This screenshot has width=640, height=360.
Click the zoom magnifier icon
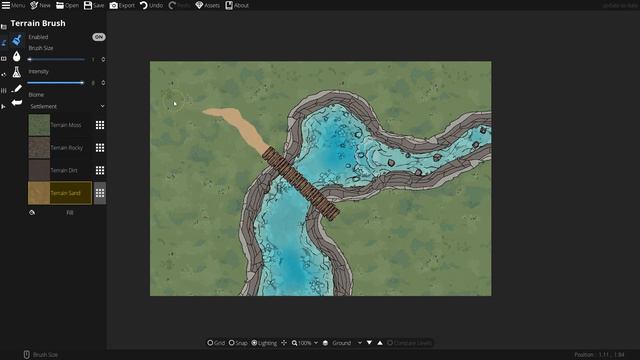294,343
